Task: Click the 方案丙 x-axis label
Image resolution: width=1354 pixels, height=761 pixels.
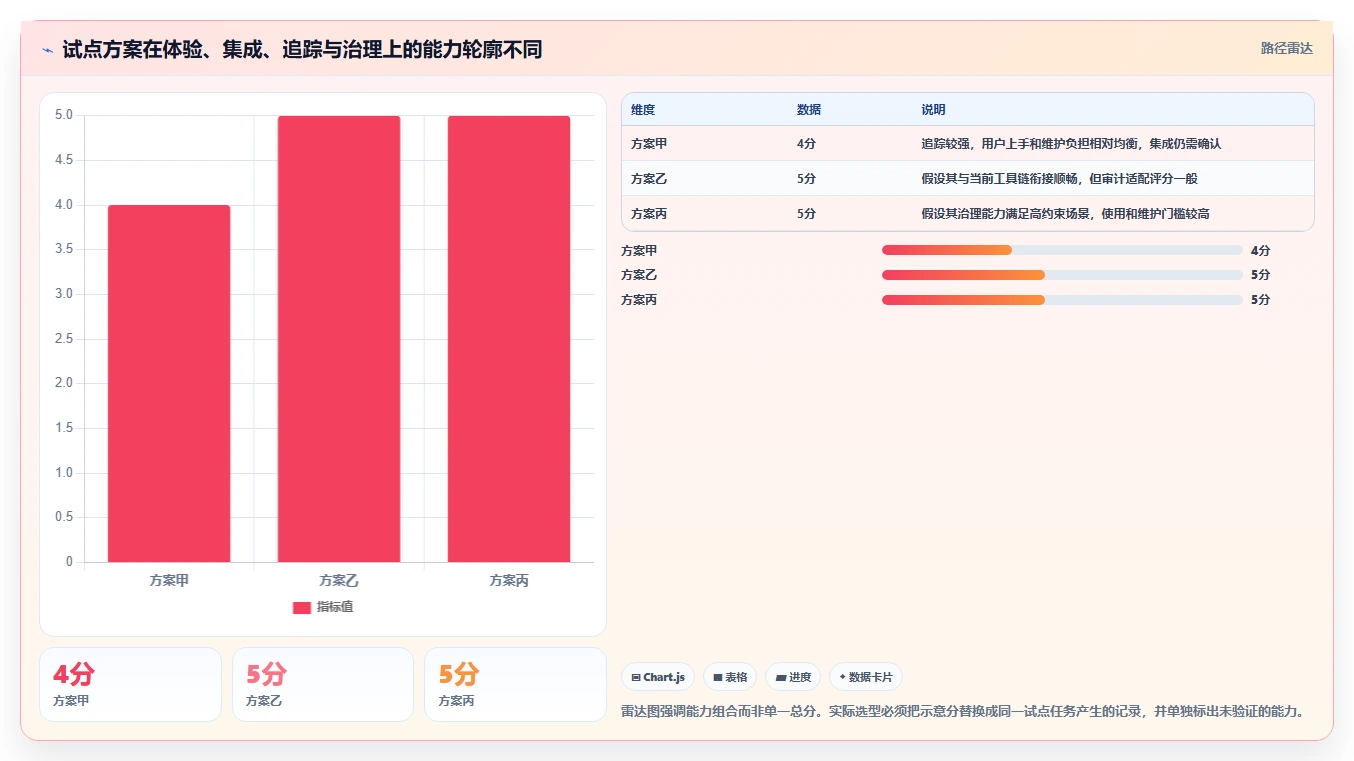Action: click(x=509, y=580)
